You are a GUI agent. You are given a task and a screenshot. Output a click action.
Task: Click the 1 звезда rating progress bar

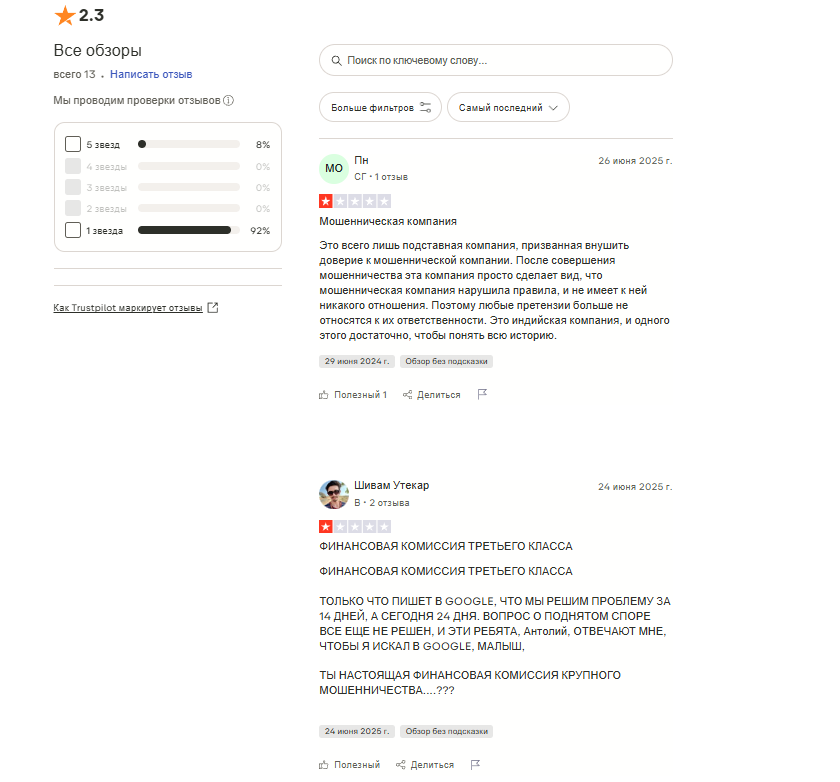click(188, 230)
